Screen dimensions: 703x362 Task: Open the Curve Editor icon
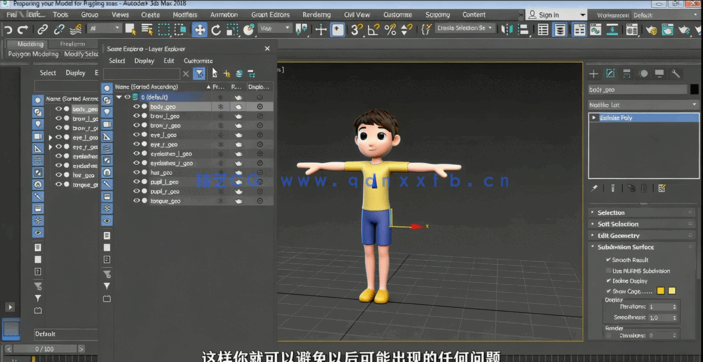(596, 30)
